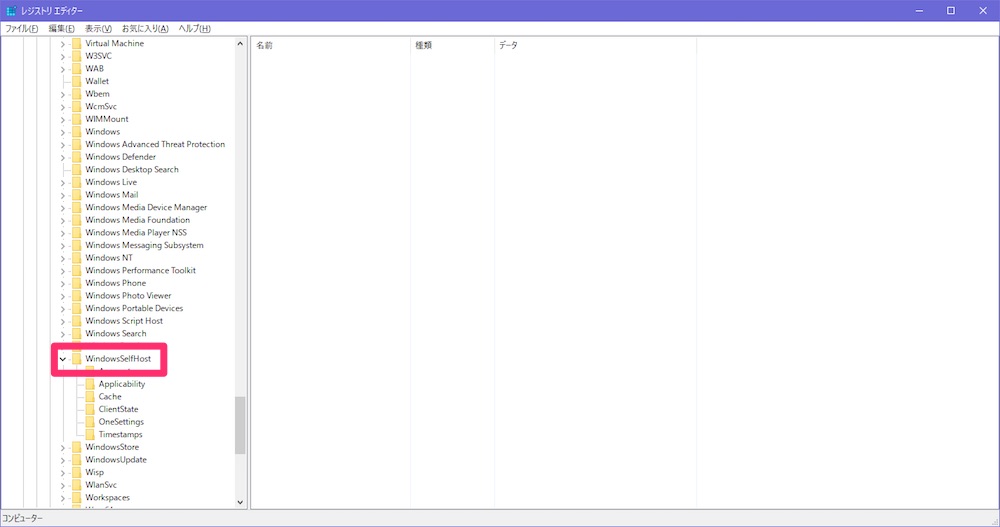Select the Windows Portable Devices key
Screen dimensions: 1000x527
(x=134, y=308)
